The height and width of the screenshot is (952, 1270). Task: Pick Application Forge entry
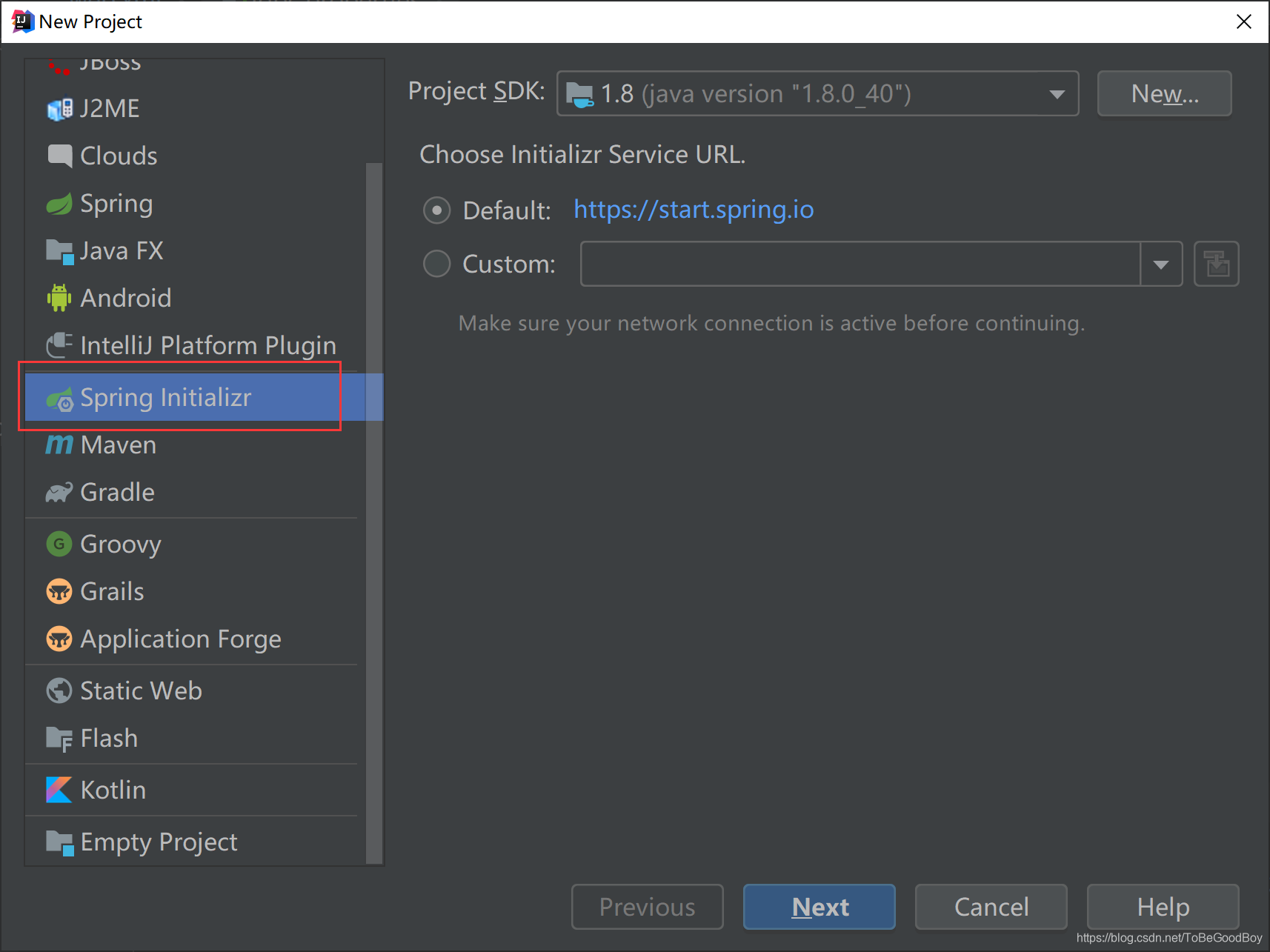pos(196,639)
